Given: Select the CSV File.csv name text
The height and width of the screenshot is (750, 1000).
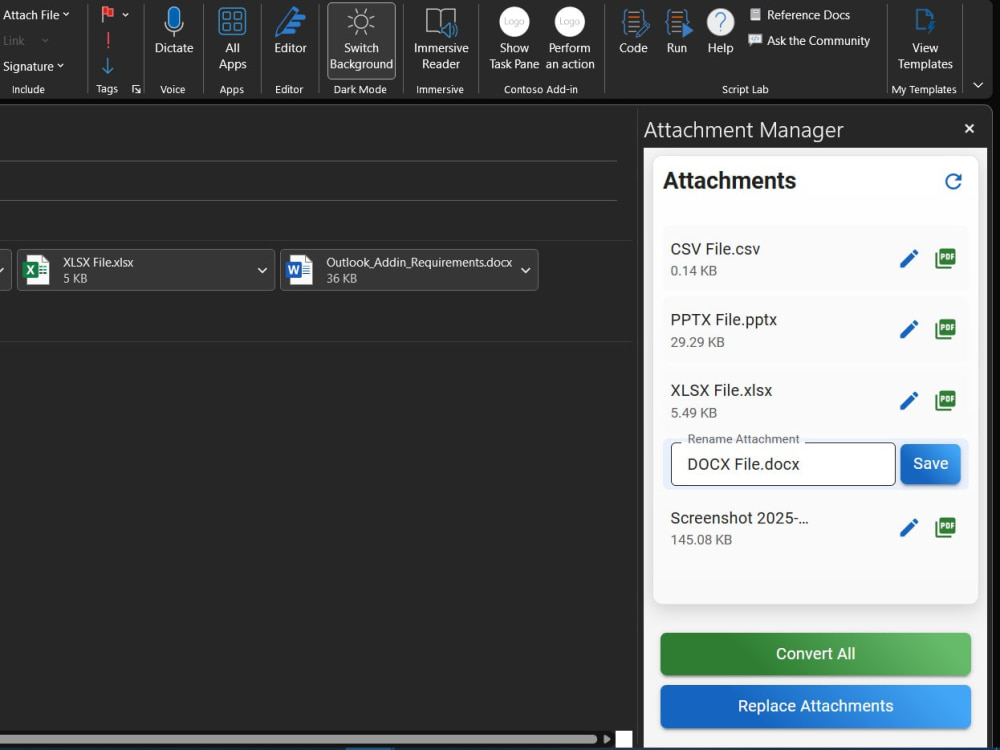Looking at the screenshot, I should [715, 249].
